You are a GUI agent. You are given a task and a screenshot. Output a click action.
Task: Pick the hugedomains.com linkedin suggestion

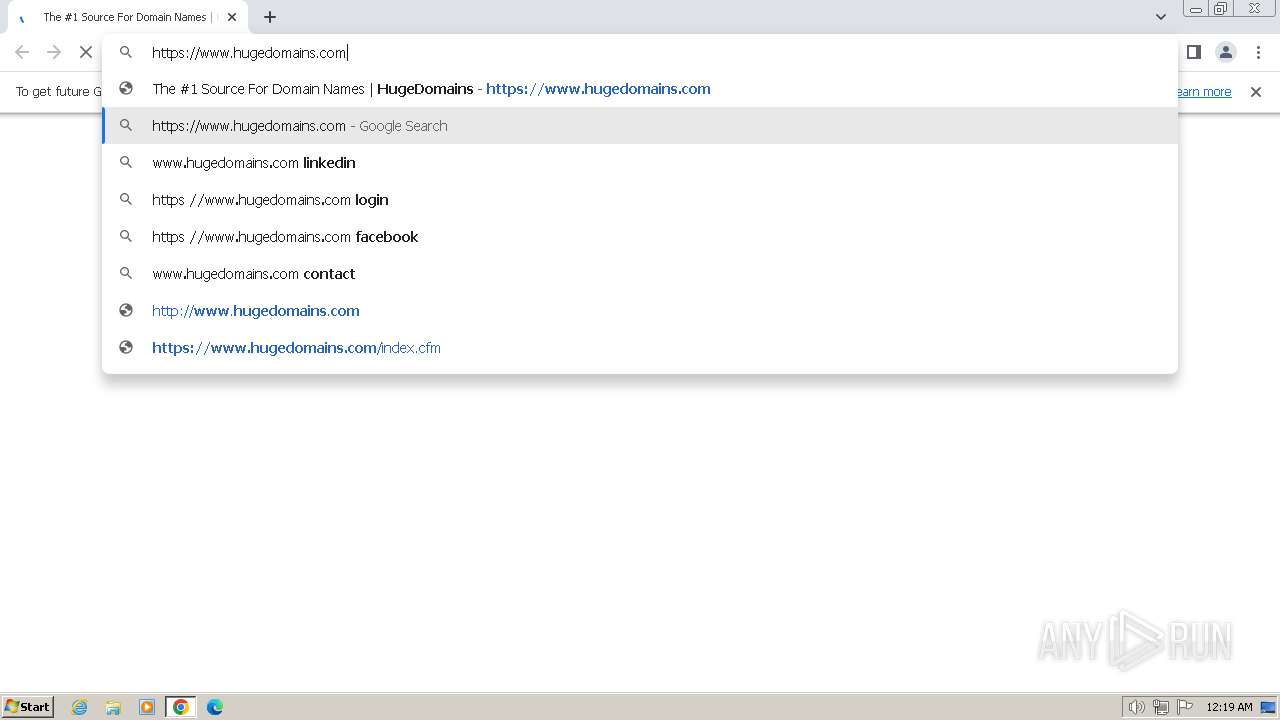pyautogui.click(x=640, y=163)
